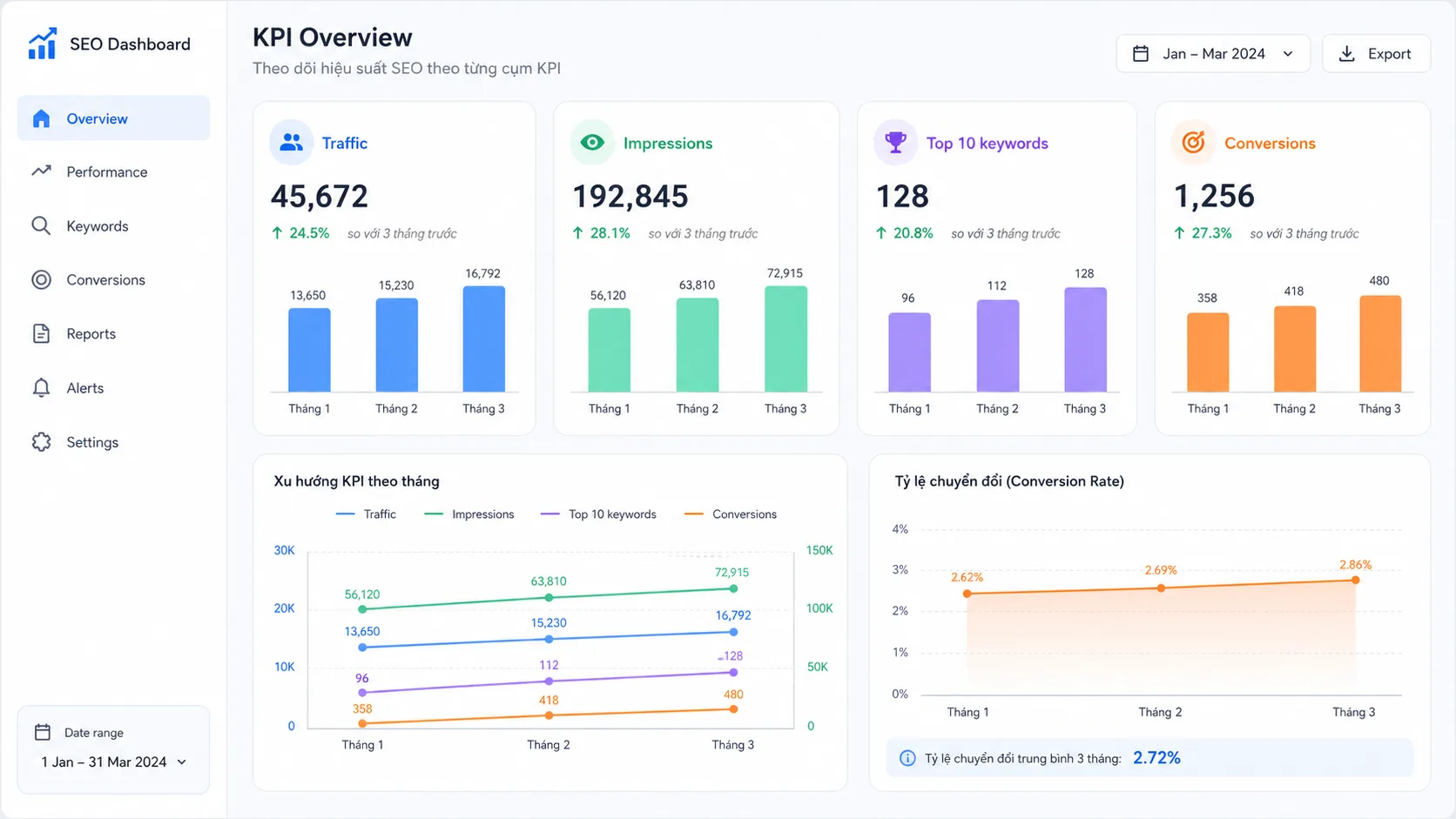Click the green up arrow beside 24.5%

click(277, 233)
